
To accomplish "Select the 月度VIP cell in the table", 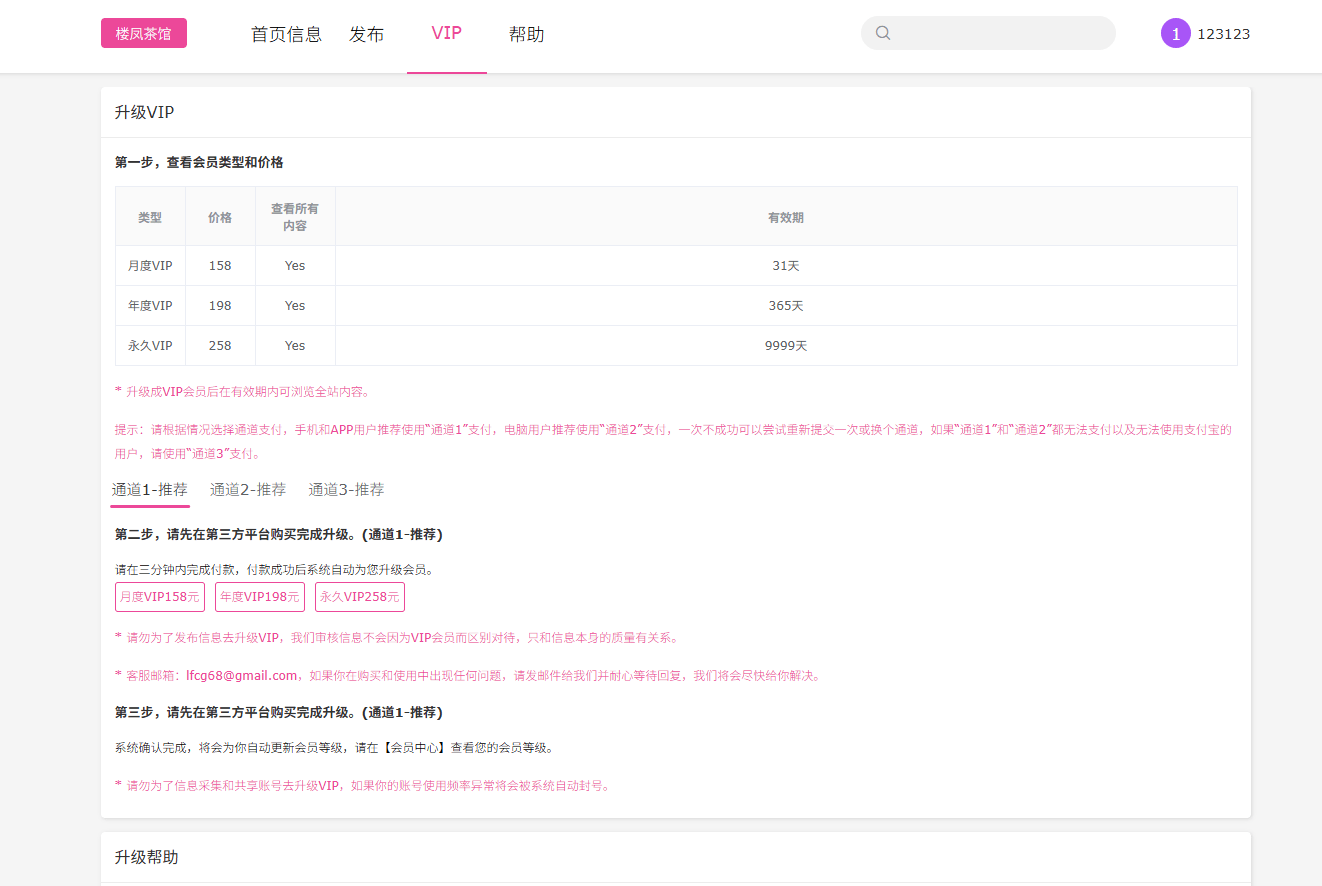I will 150,266.
